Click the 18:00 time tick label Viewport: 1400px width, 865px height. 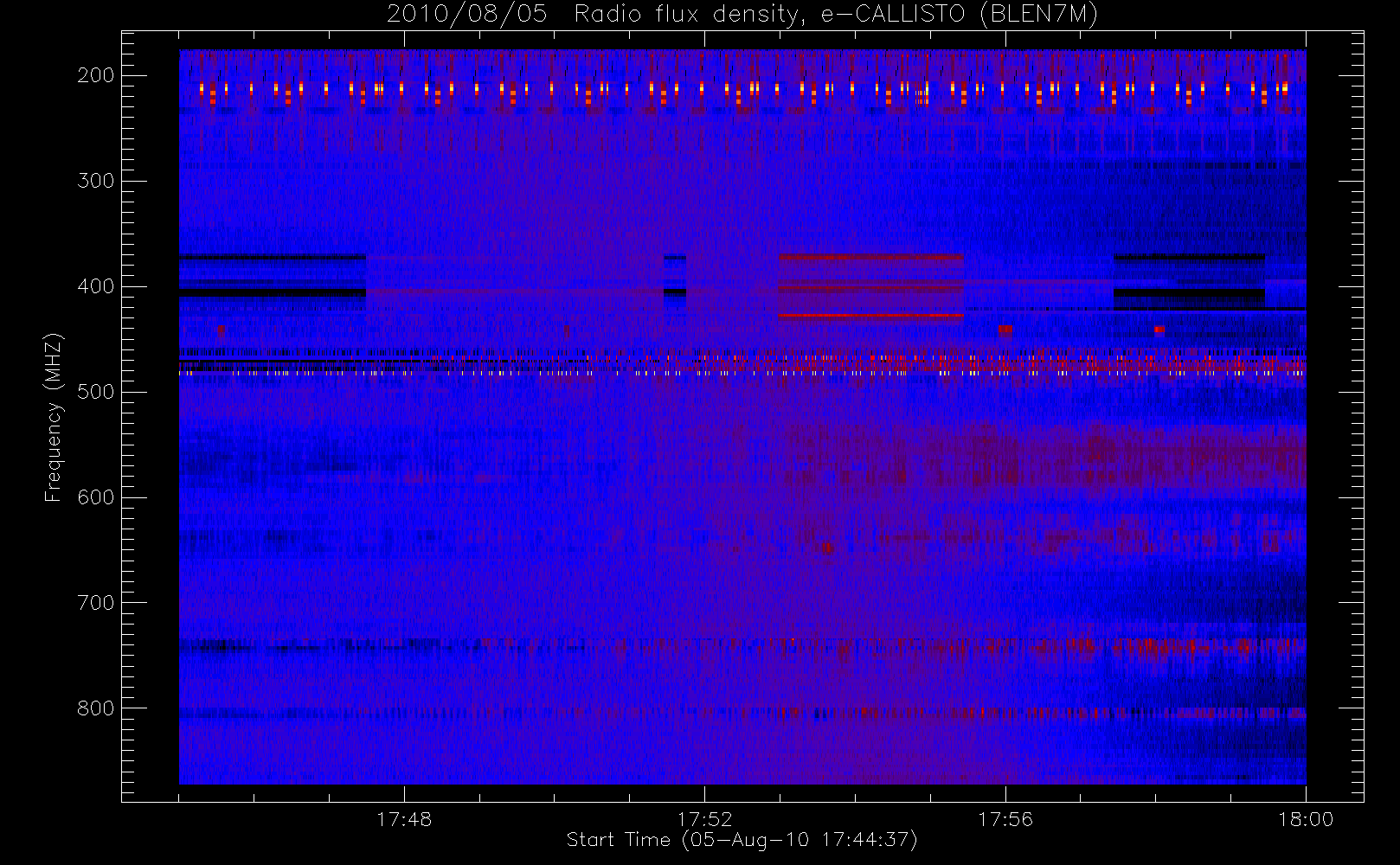(x=1306, y=819)
